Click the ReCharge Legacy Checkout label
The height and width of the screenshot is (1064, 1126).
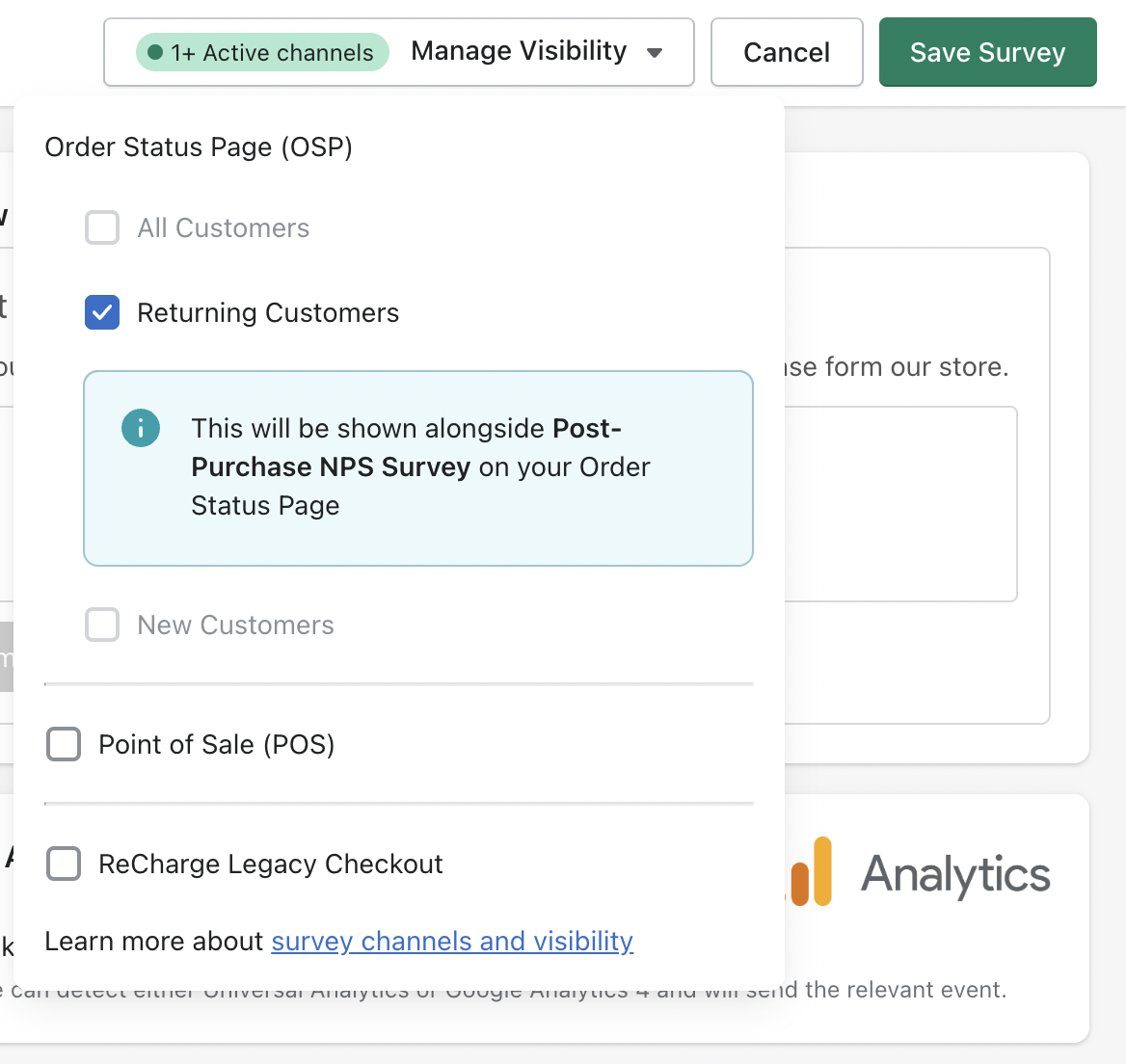tap(271, 864)
